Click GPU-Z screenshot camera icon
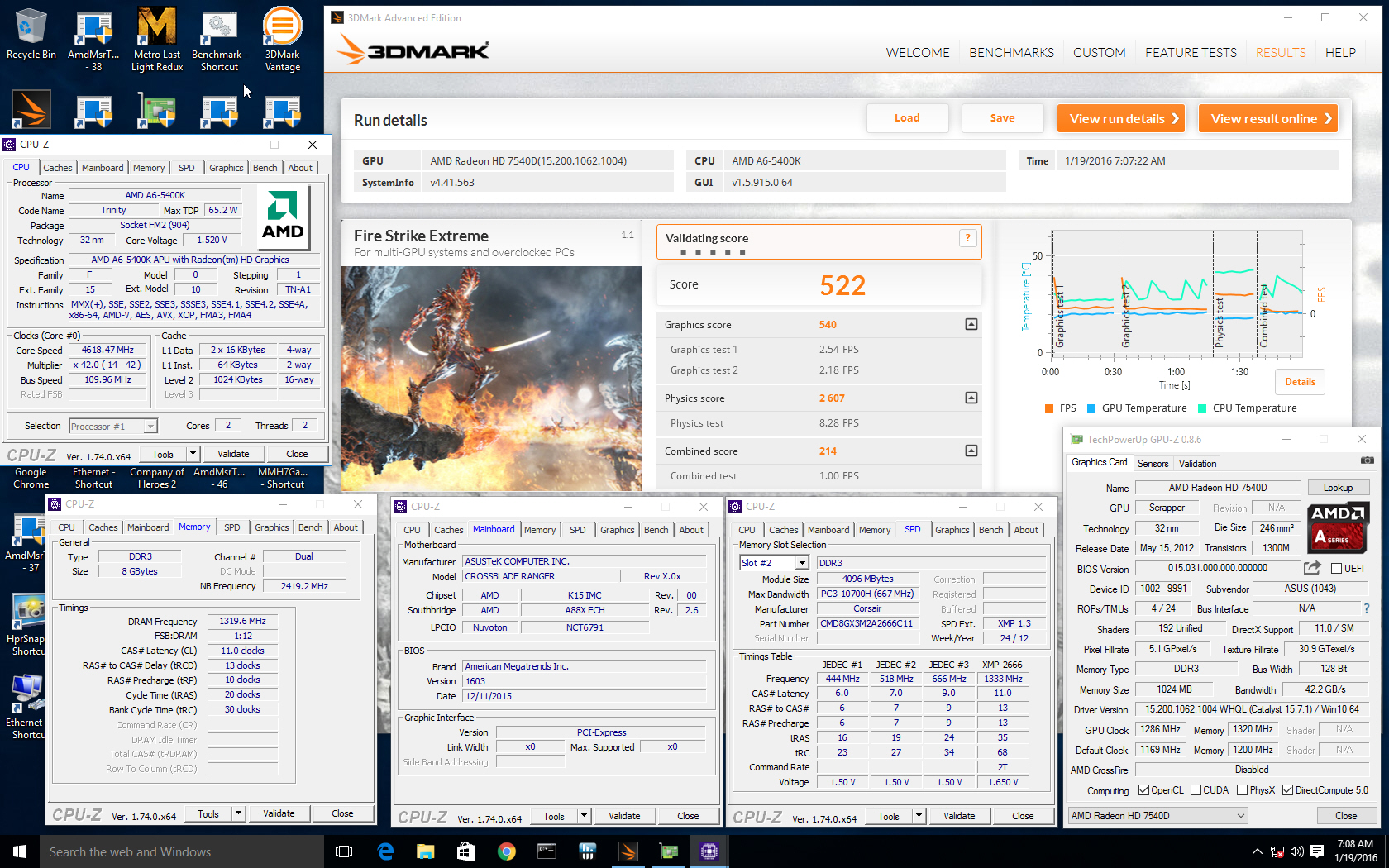The height and width of the screenshot is (868, 1389). pos(1367,460)
